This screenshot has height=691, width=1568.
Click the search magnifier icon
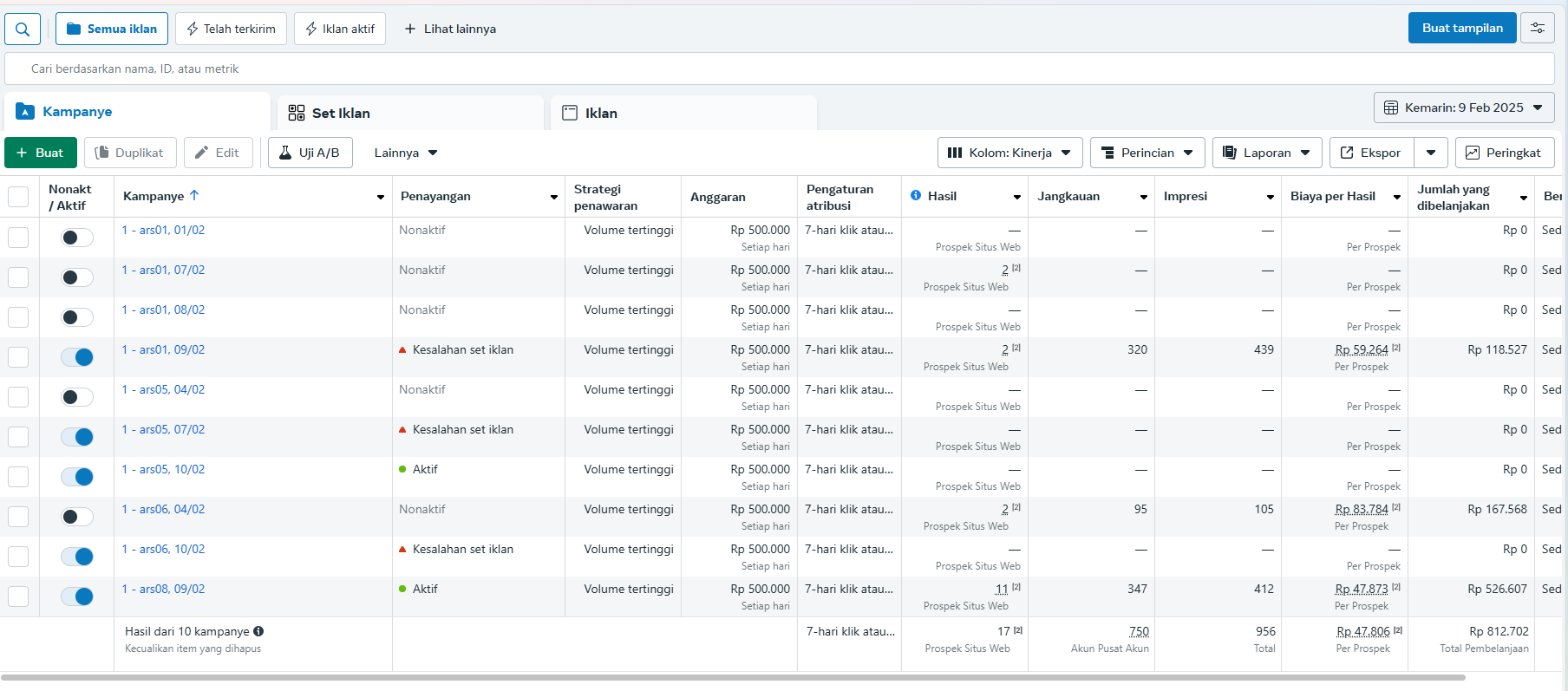(23, 29)
